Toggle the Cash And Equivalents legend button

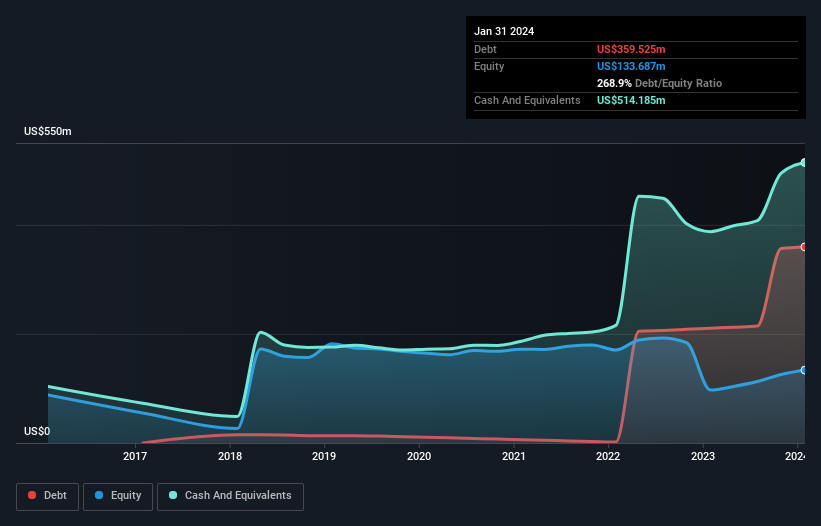tap(230, 496)
